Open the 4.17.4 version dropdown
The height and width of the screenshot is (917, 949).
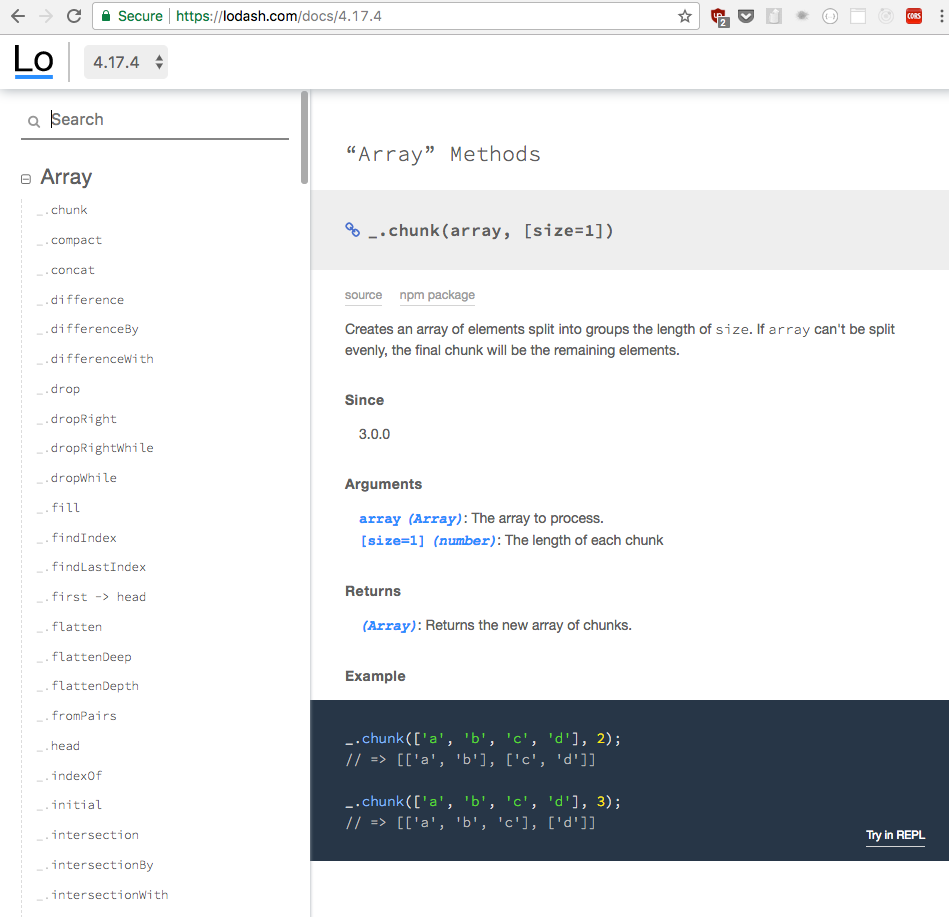(126, 62)
